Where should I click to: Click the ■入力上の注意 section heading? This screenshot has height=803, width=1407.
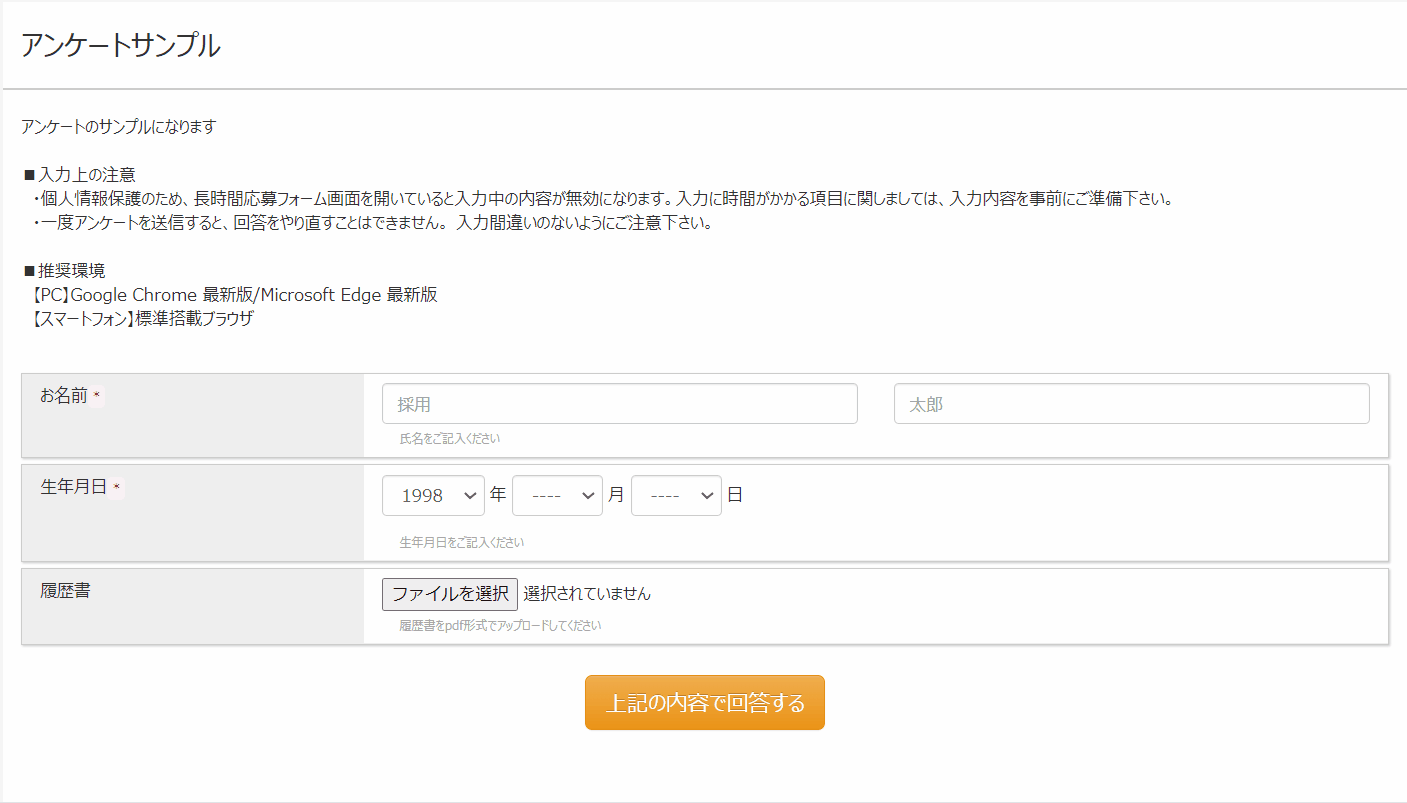[x=79, y=175]
